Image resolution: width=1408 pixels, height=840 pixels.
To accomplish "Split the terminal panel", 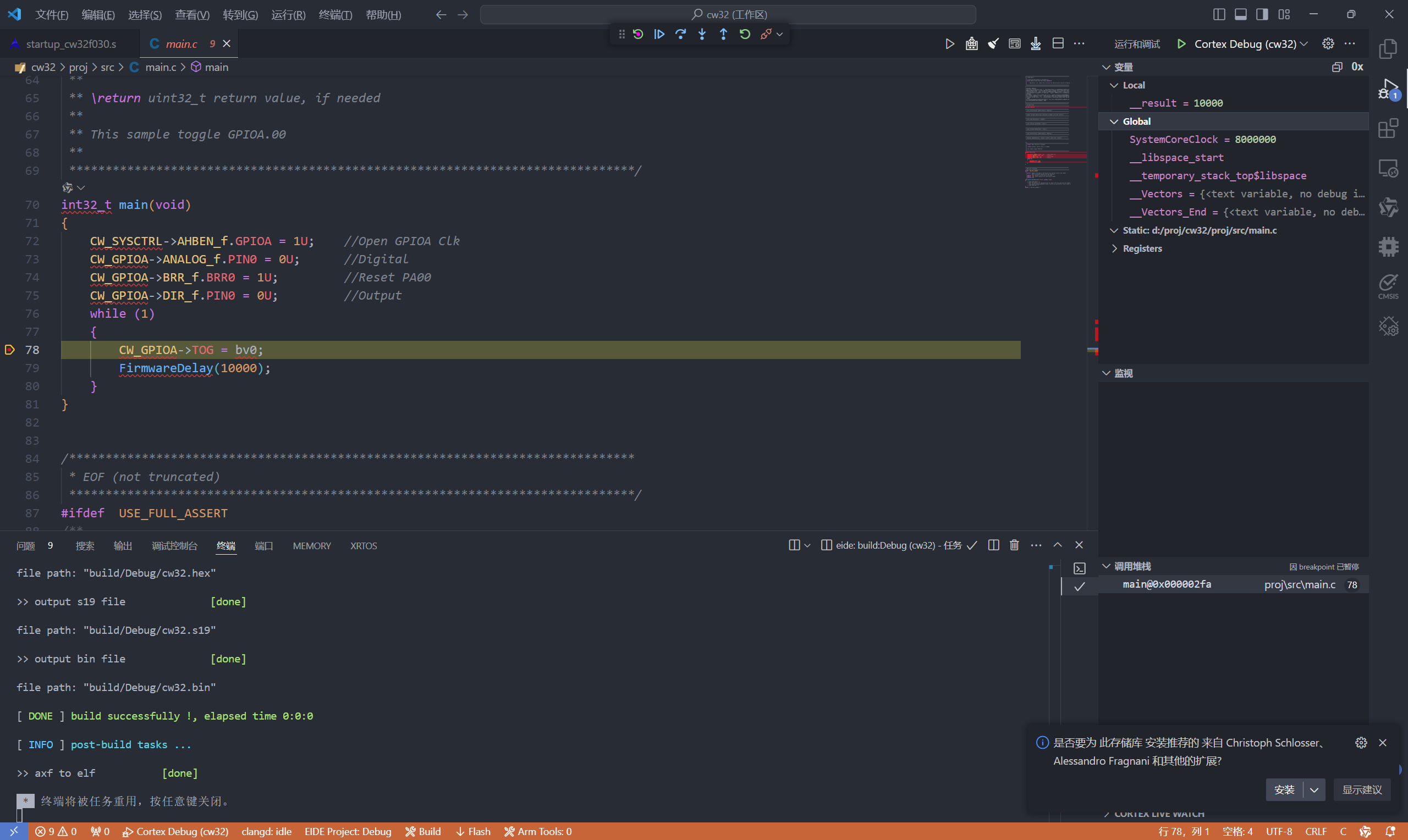I will click(x=993, y=545).
